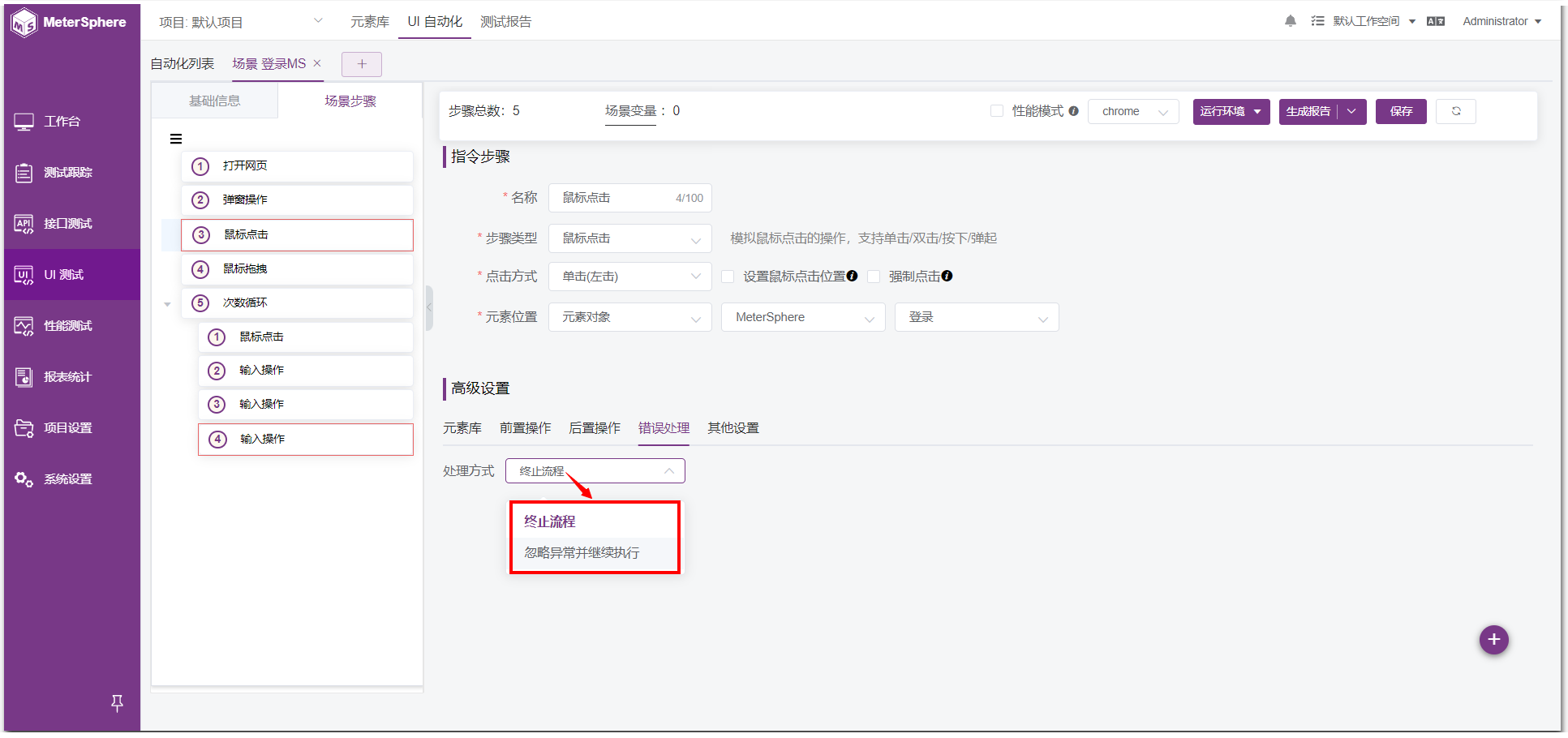Click the 生成报告 button
The image size is (1568, 738).
click(x=1308, y=111)
